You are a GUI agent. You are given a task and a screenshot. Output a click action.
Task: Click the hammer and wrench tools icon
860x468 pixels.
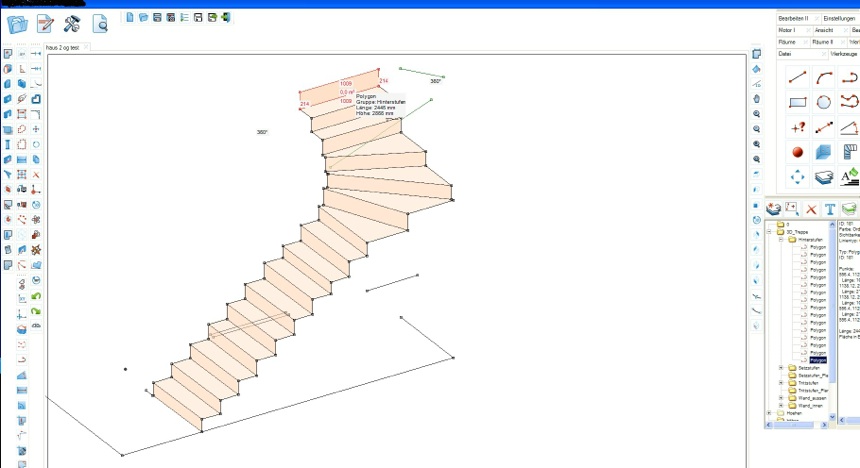coord(72,22)
